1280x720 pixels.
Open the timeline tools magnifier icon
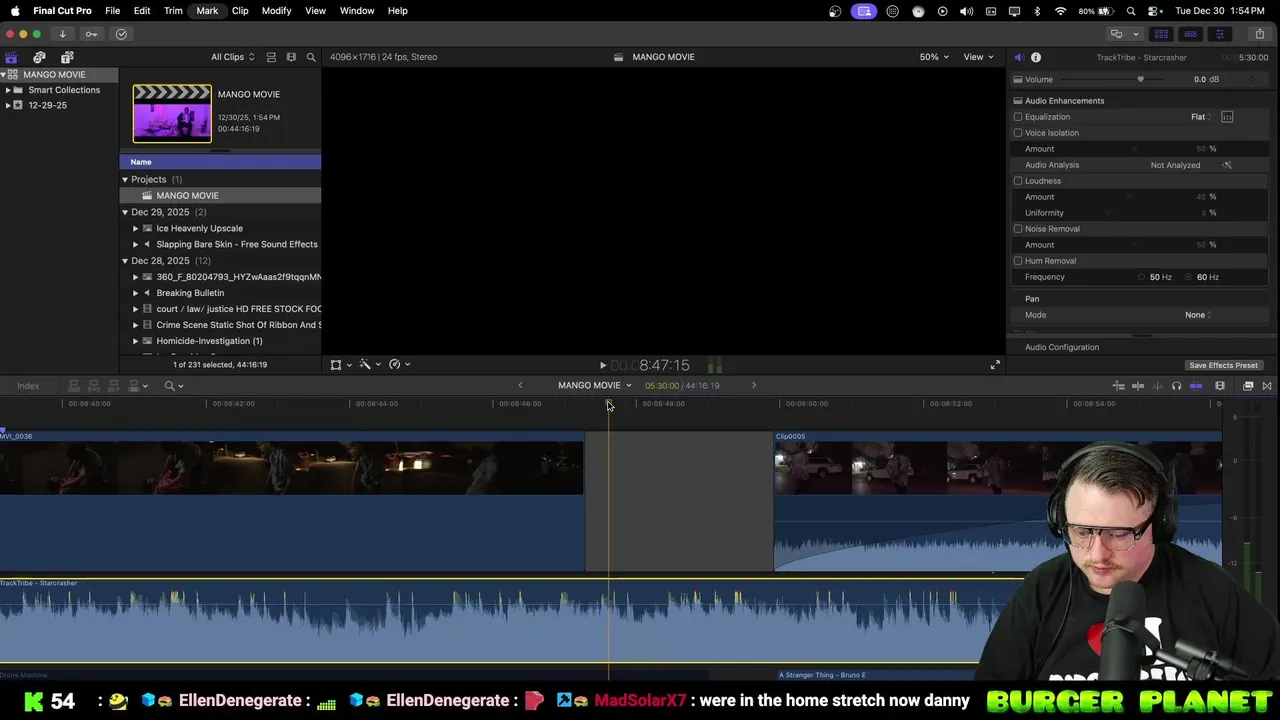pyautogui.click(x=173, y=386)
